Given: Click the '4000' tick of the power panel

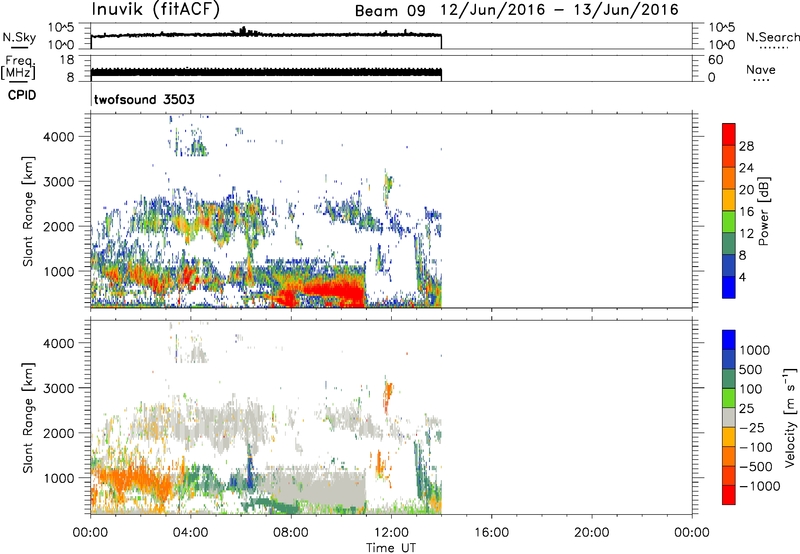Looking at the screenshot, I should point(59,137).
